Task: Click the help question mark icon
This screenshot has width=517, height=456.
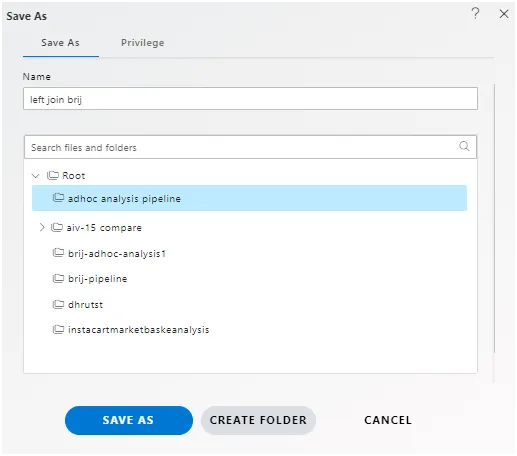Action: pos(476,14)
